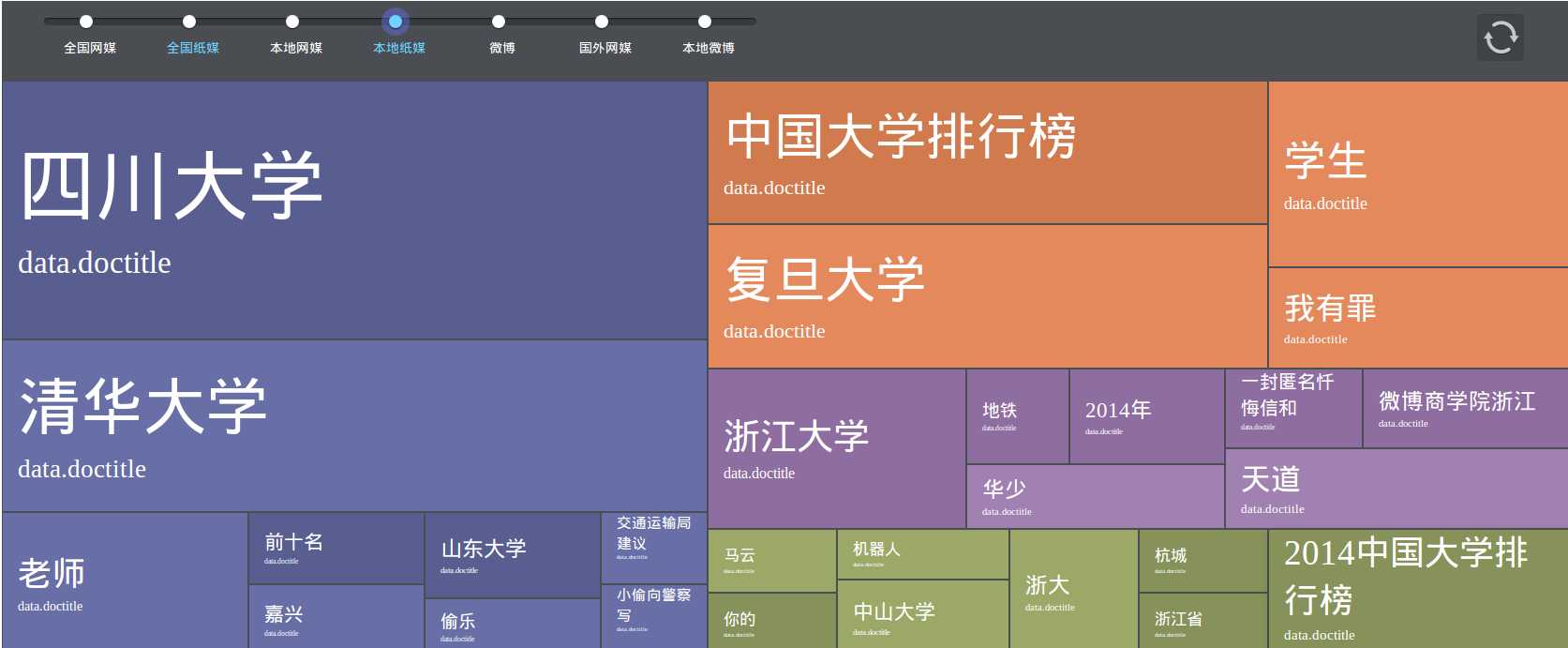Click data.doctitle under 清华大学
1568x648 pixels.
point(82,469)
